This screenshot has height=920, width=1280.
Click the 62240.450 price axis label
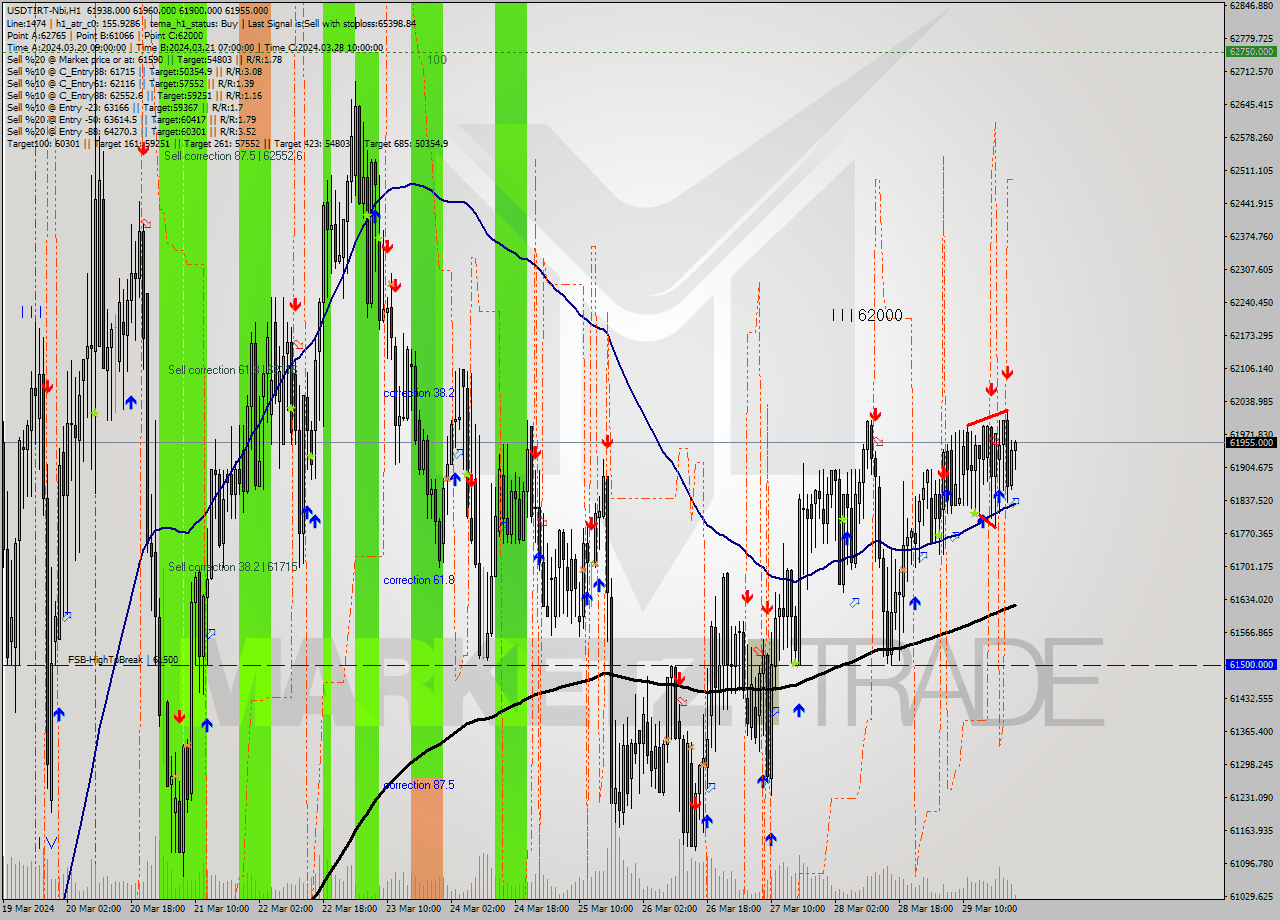pyautogui.click(x=1251, y=302)
